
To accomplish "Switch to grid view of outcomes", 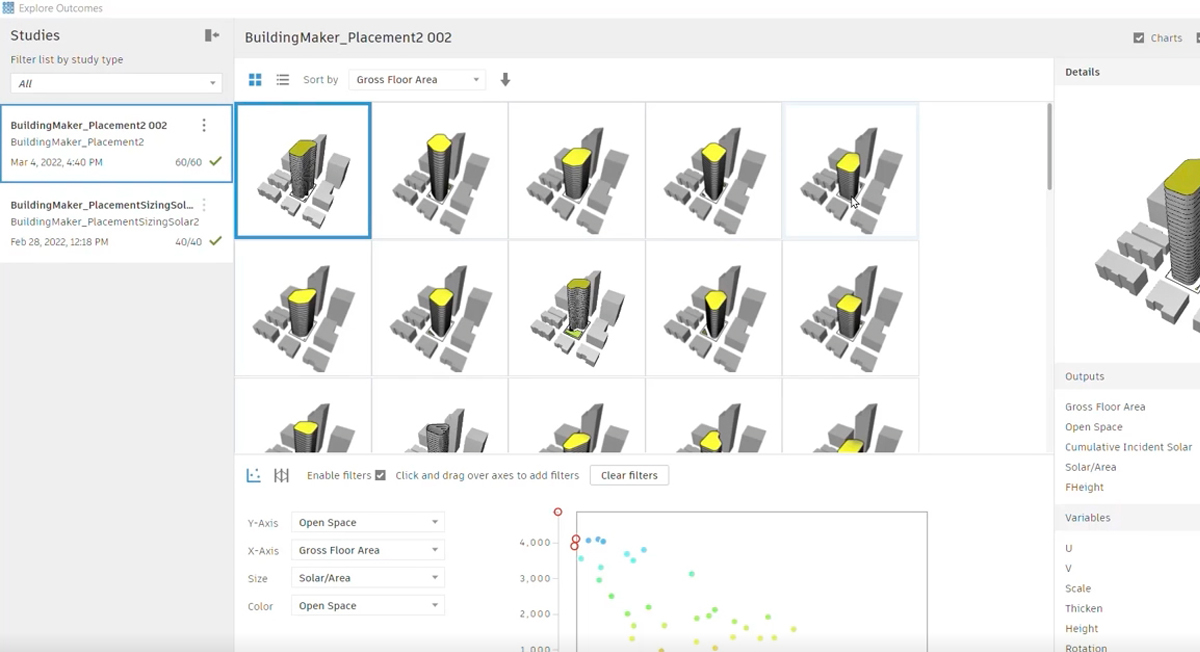I will [x=255, y=80].
